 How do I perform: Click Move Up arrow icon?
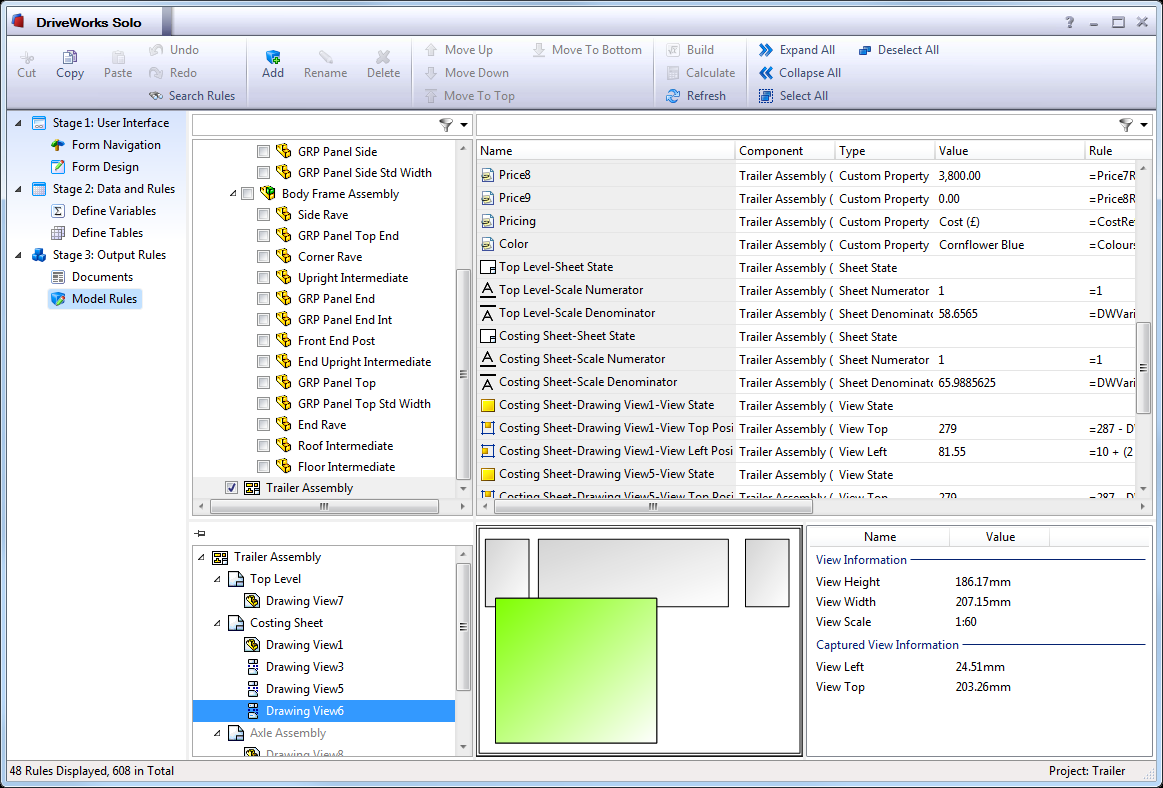pos(431,50)
